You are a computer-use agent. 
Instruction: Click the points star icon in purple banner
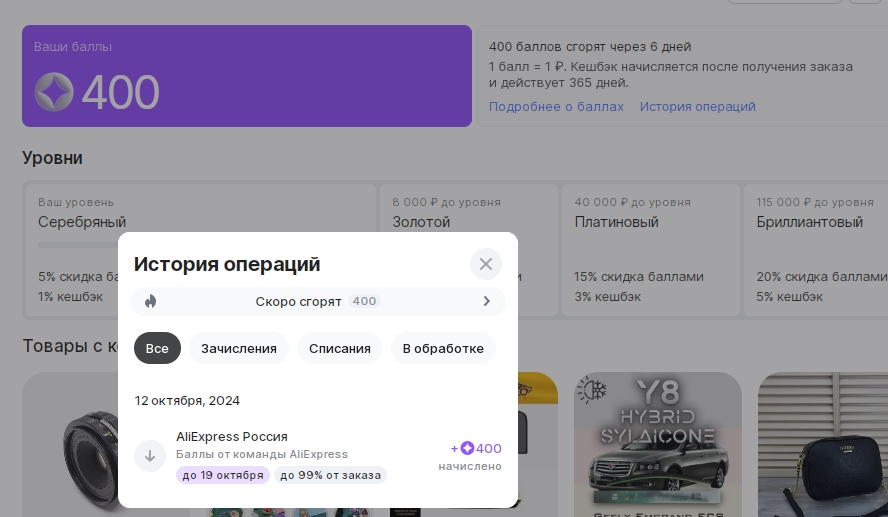[x=54, y=92]
